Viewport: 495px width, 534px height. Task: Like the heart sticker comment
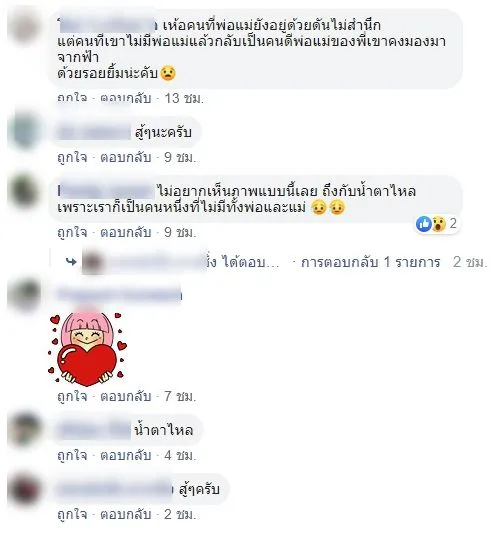coord(72,396)
